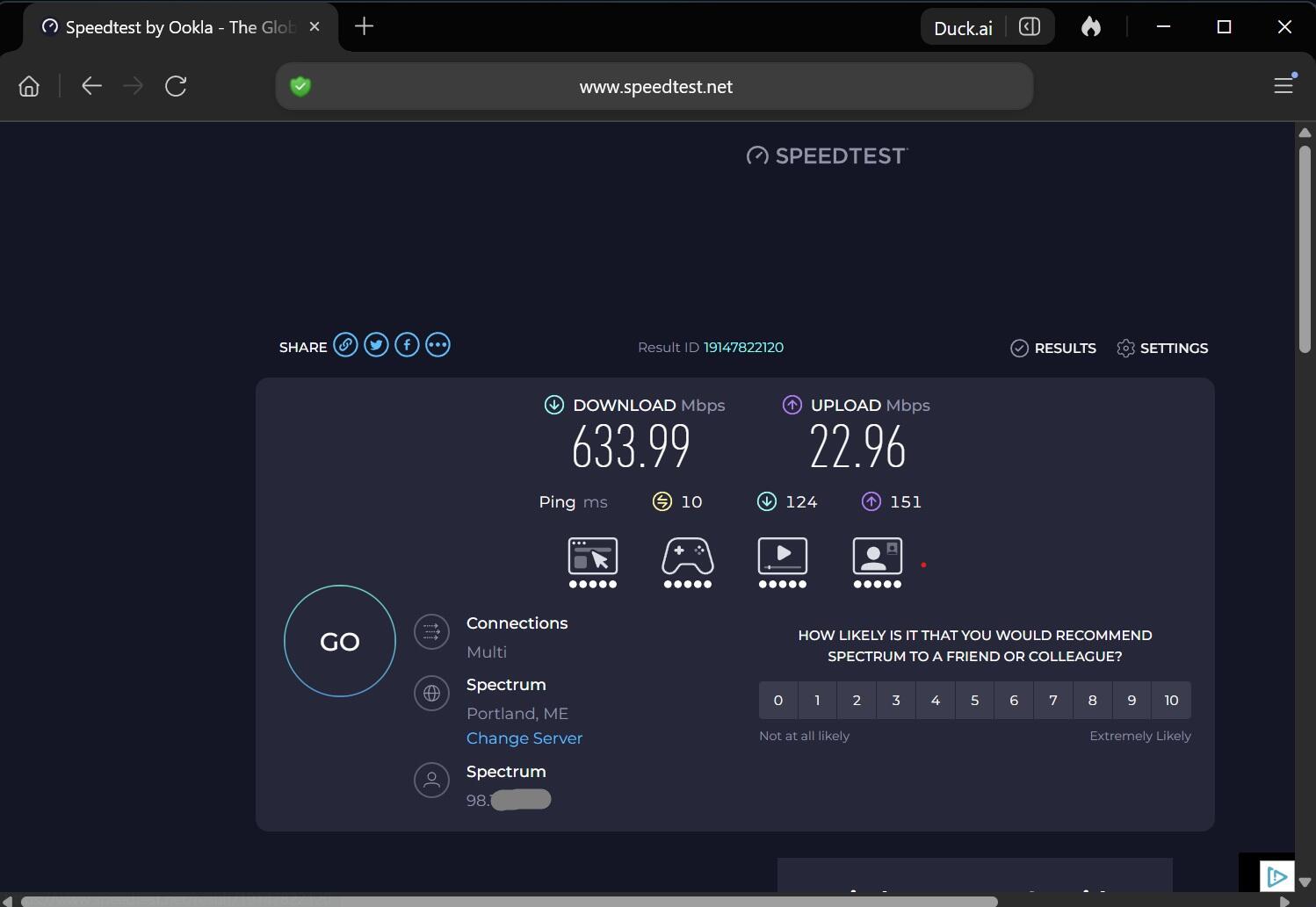Click the Connections mode icon
The image size is (1316, 907).
(x=431, y=631)
